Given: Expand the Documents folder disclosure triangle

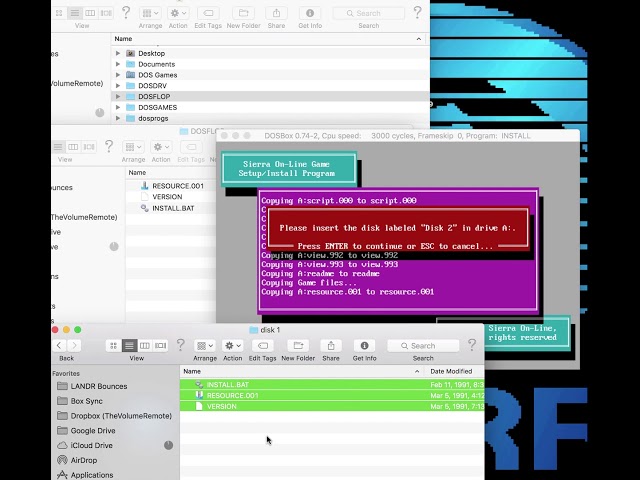Looking at the screenshot, I should click(x=118, y=64).
